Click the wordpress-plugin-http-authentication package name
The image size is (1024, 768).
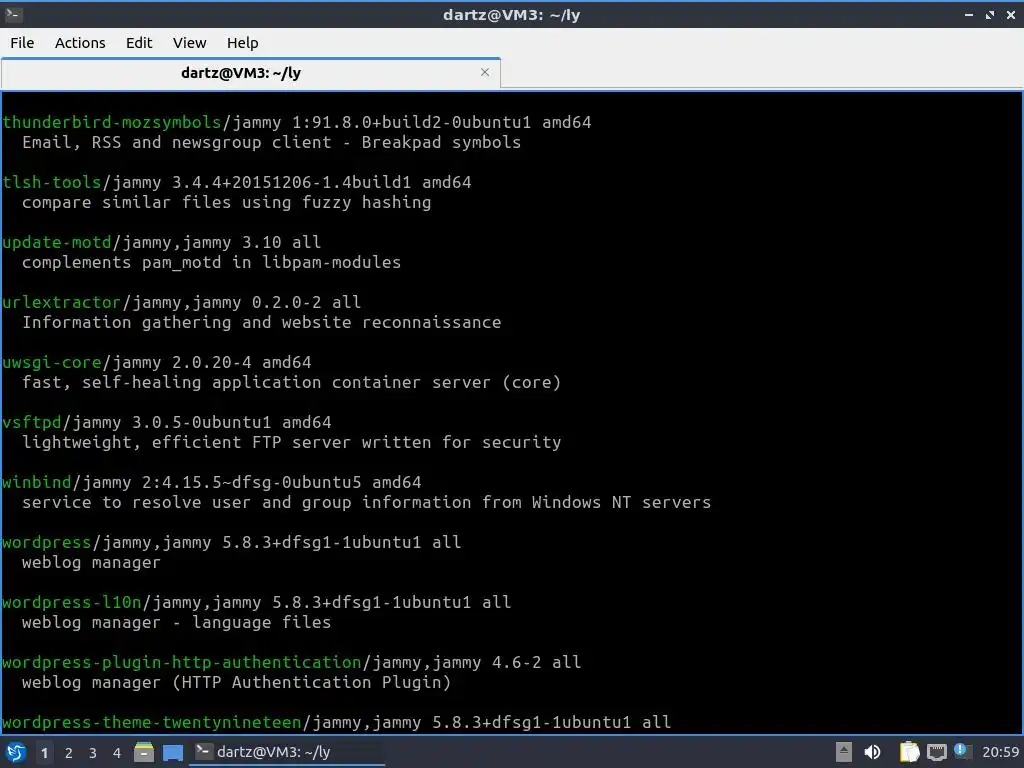point(182,663)
